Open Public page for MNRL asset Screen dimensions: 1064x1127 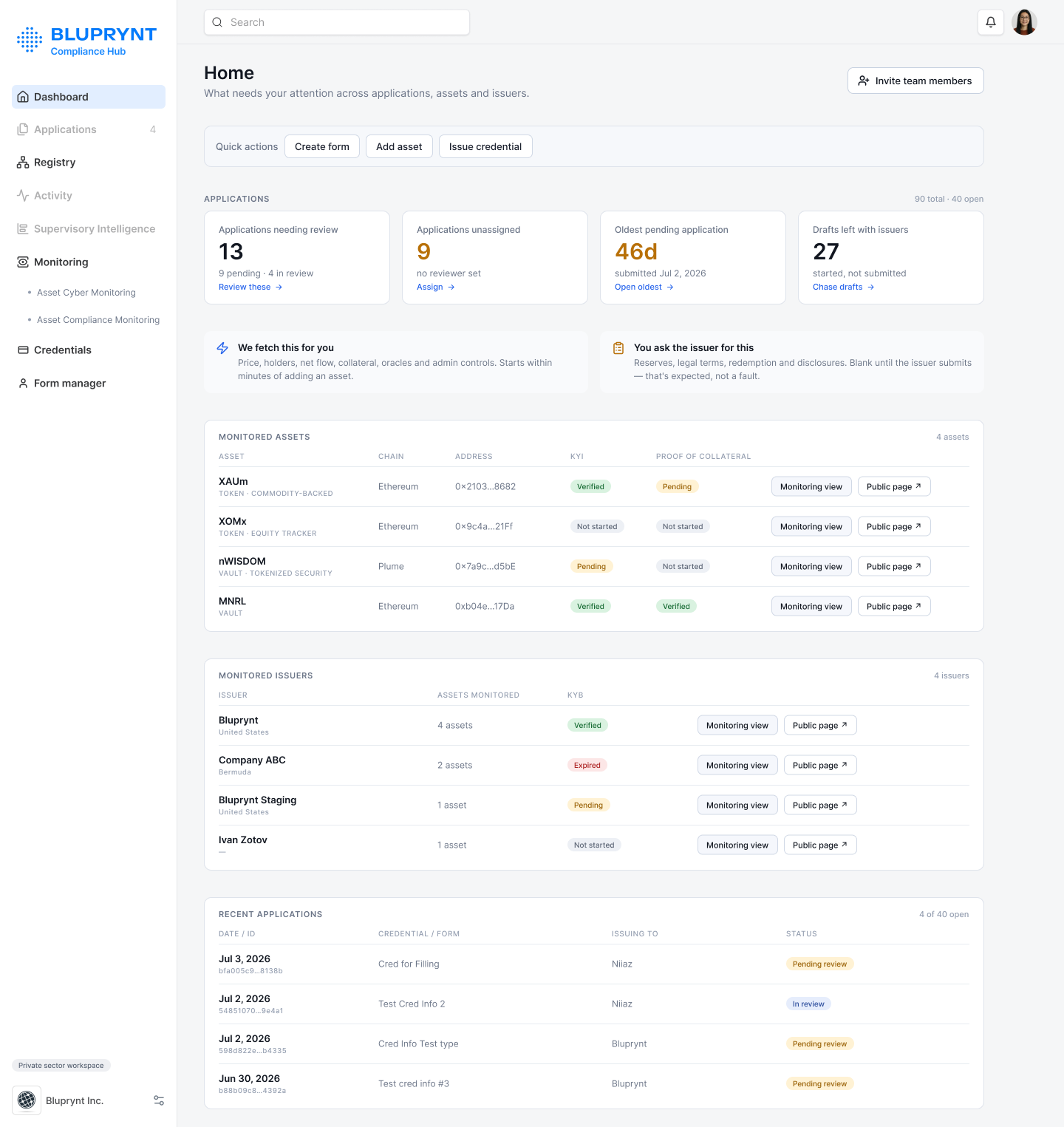(894, 606)
